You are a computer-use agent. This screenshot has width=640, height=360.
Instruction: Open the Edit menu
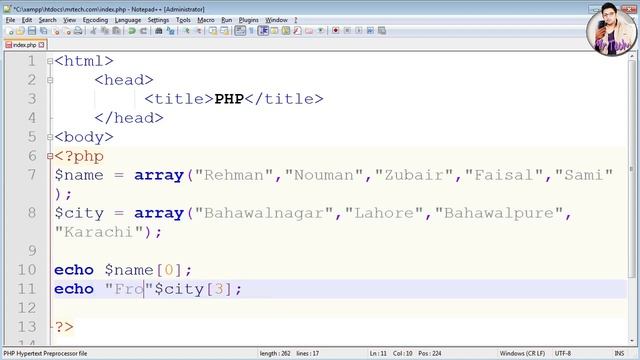coord(27,20)
